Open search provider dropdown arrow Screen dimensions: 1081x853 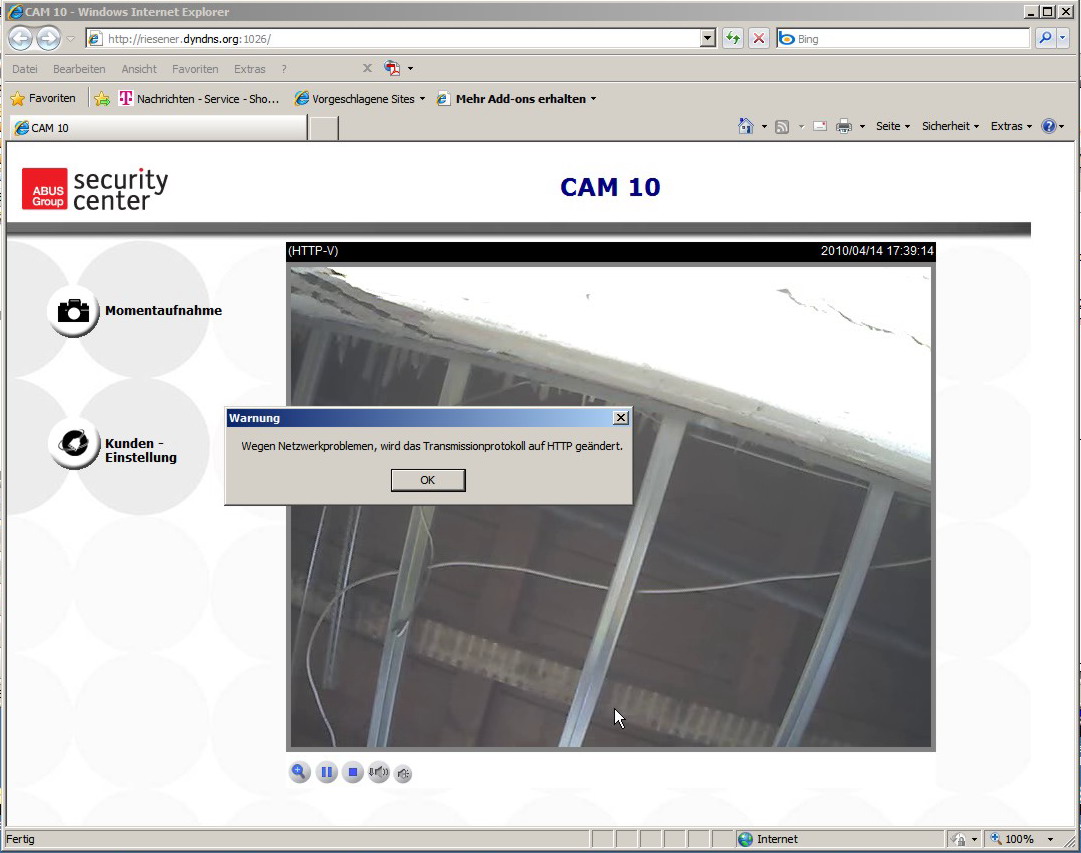[1062, 39]
